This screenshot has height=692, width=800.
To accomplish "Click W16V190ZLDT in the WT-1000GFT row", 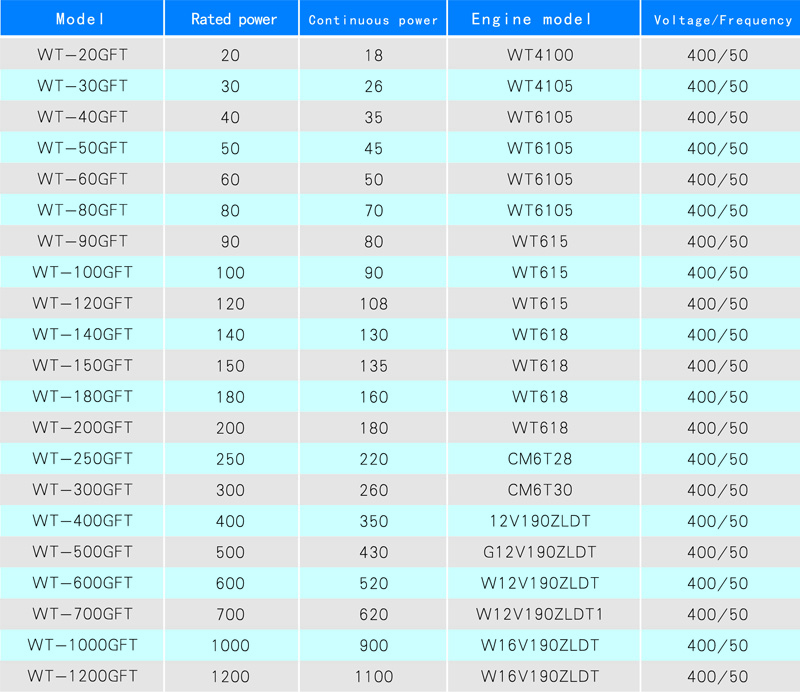I will pos(544,646).
